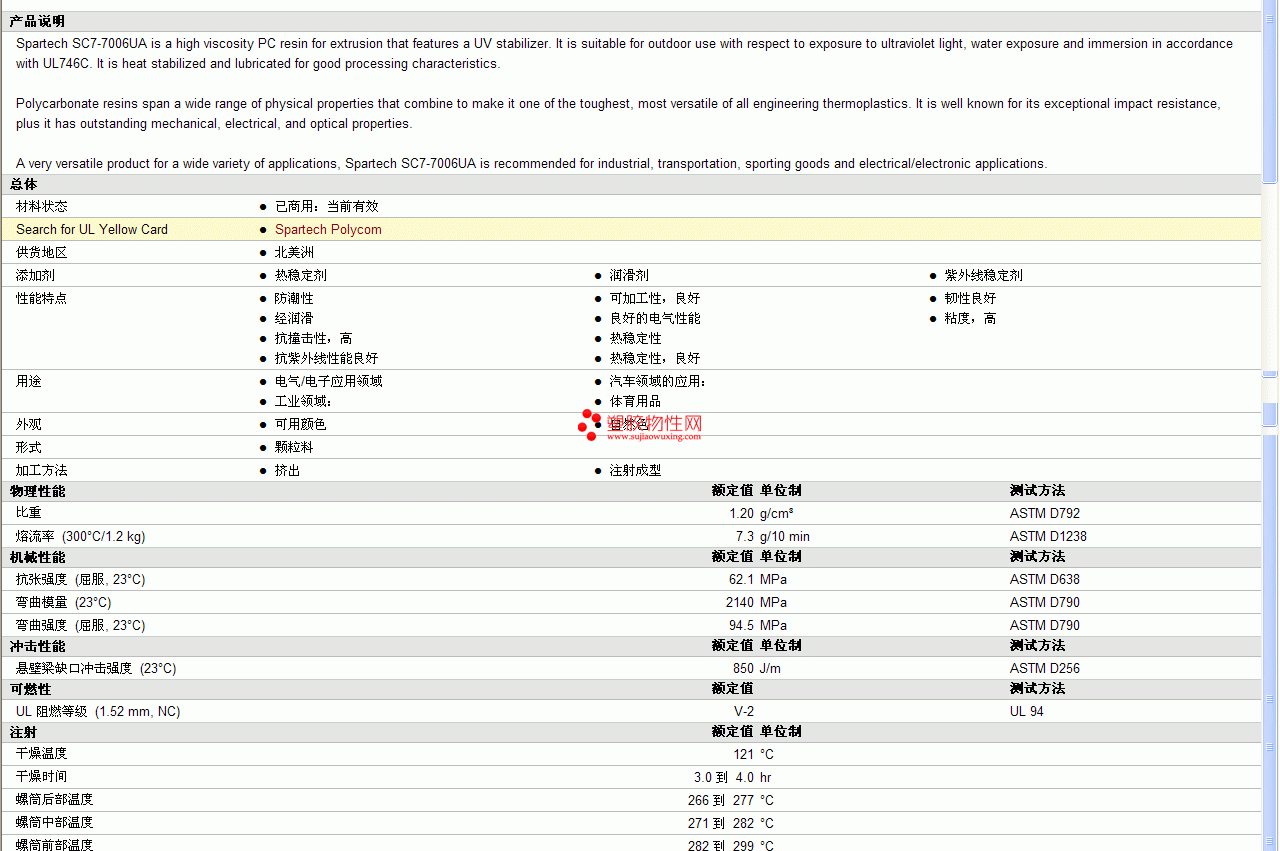Screen dimensions: 1280x851
Task: Click the 干燥温度 row label
Action: coord(42,753)
